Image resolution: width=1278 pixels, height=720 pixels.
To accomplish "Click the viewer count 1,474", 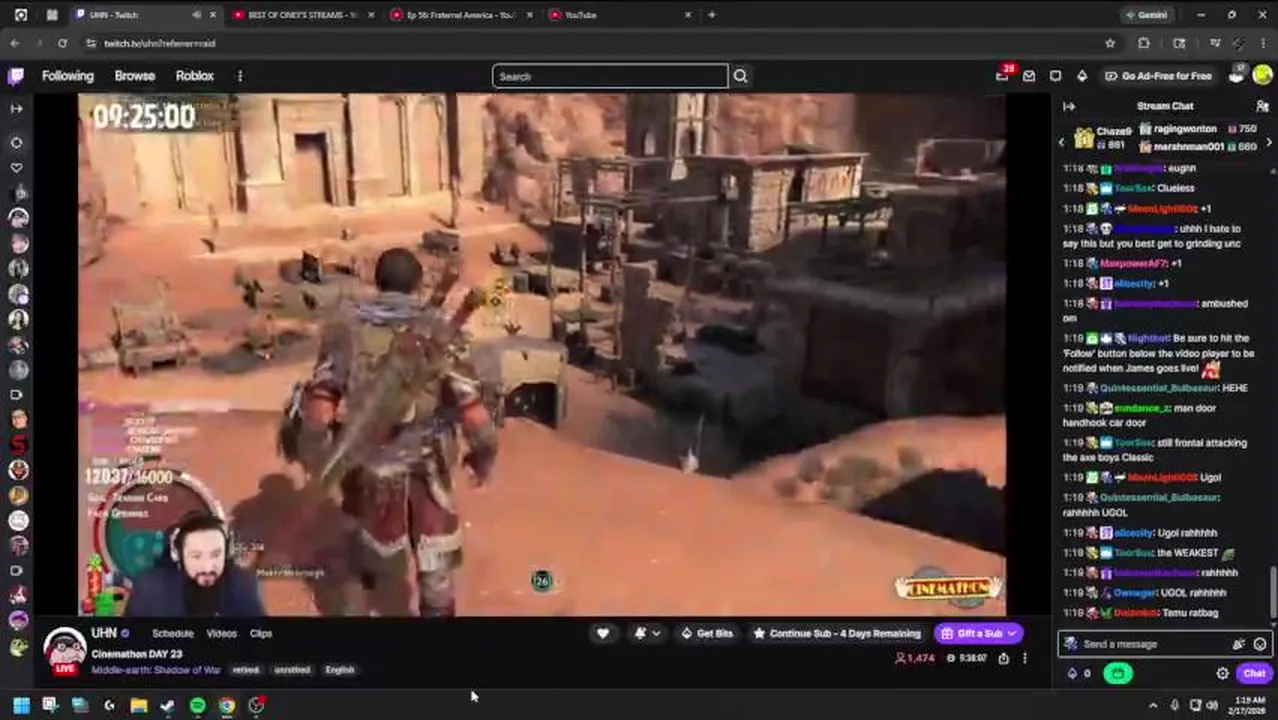I will click(914, 658).
